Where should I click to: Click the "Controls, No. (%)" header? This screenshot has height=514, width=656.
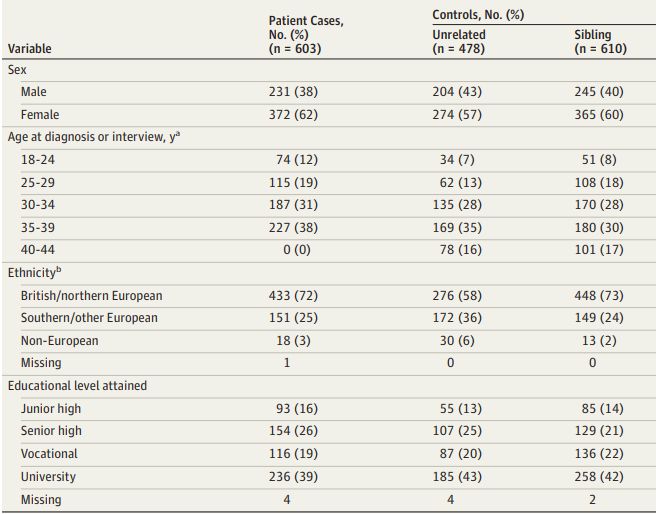click(x=478, y=15)
